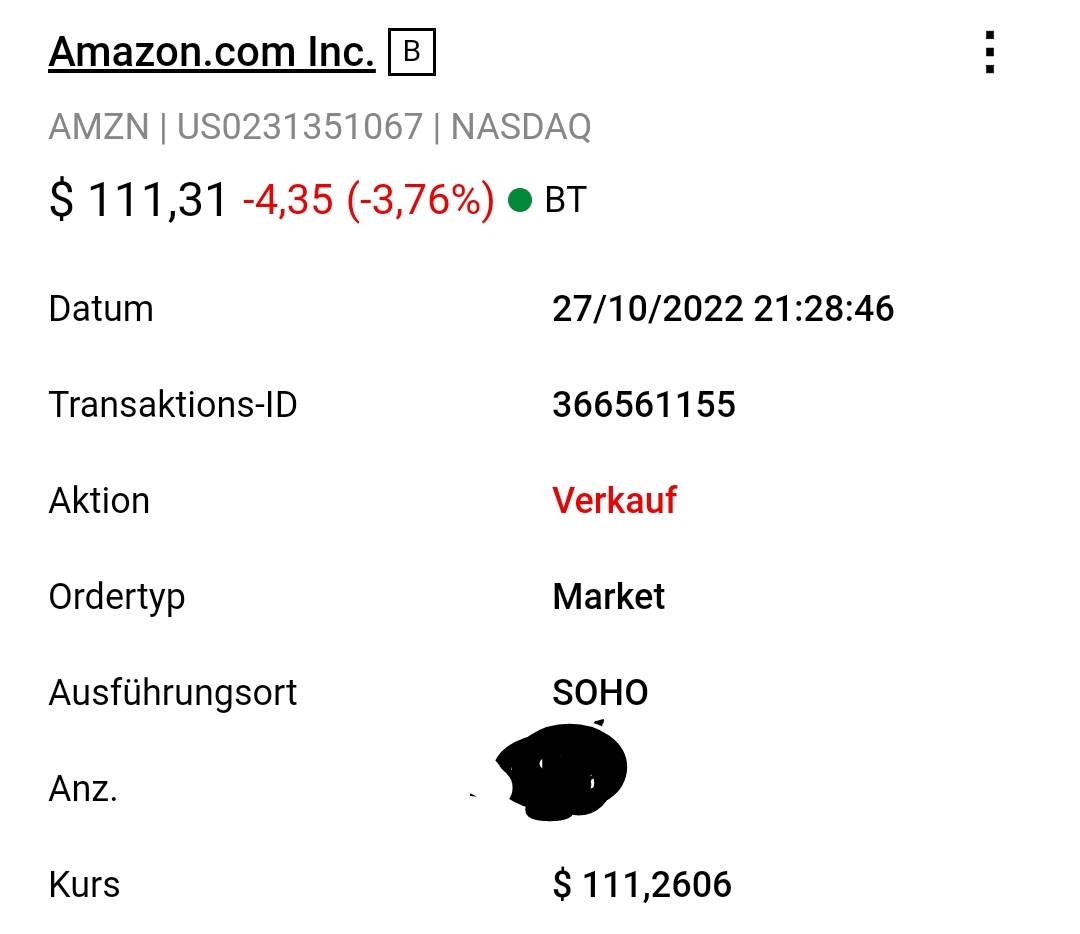This screenshot has height=934, width=1080.
Task: Click the Aktion row label
Action: pyautogui.click(x=99, y=500)
